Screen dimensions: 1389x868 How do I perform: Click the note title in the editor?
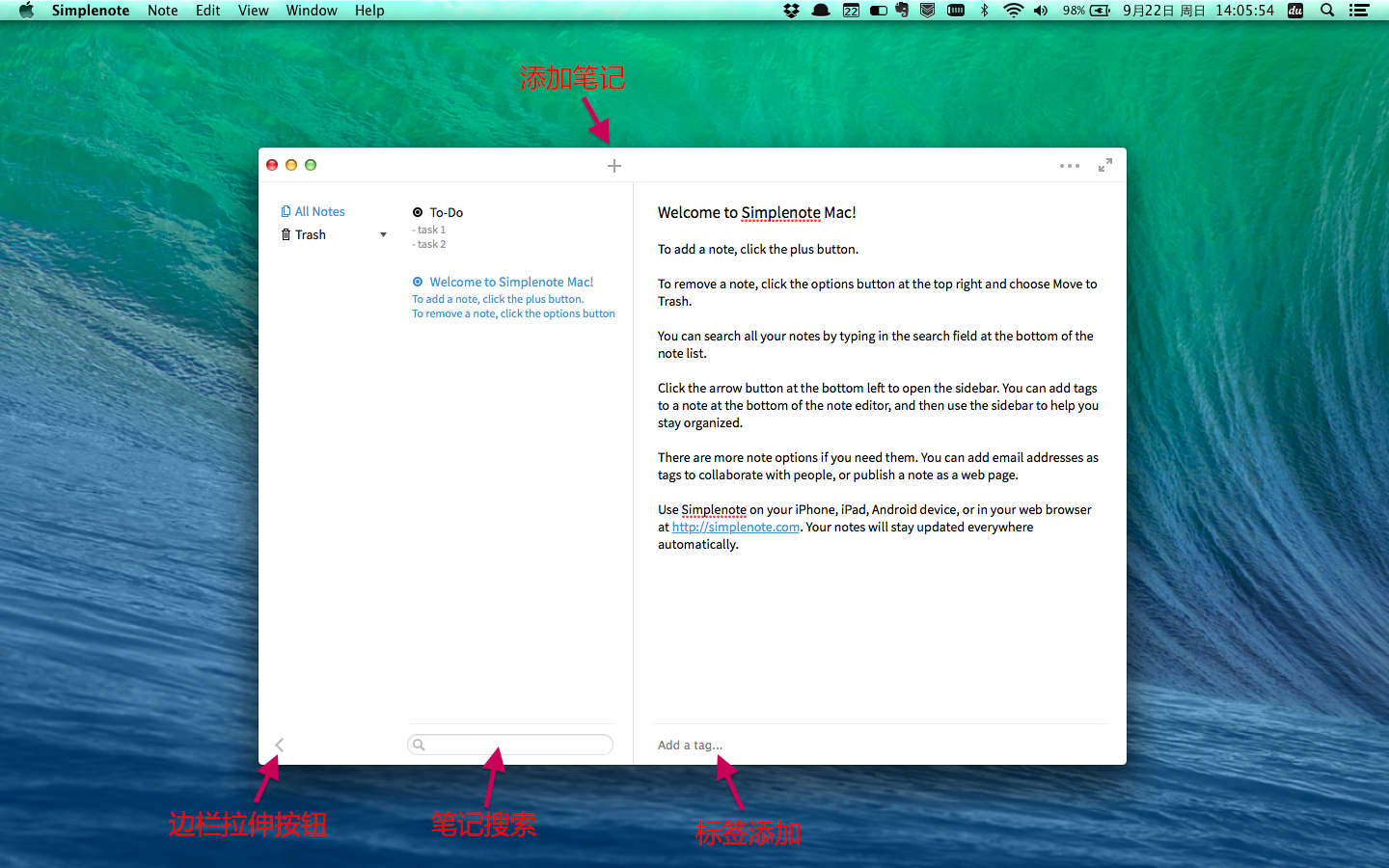point(757,212)
